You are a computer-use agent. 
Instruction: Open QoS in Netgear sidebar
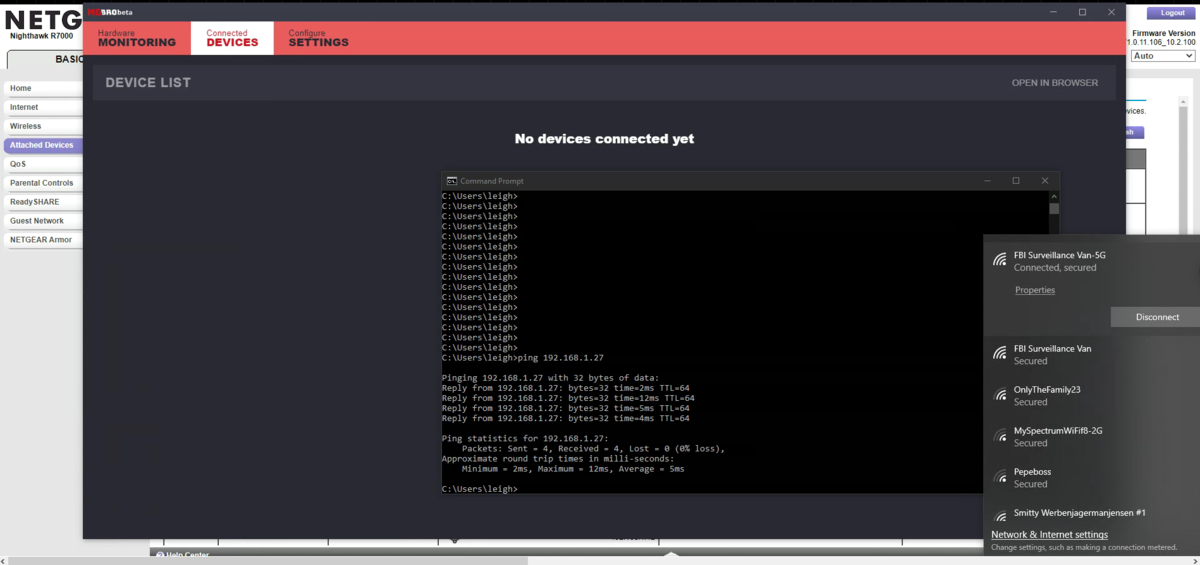44,164
